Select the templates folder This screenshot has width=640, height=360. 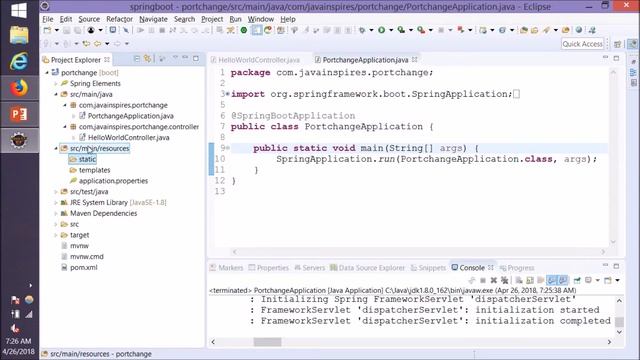(x=94, y=170)
